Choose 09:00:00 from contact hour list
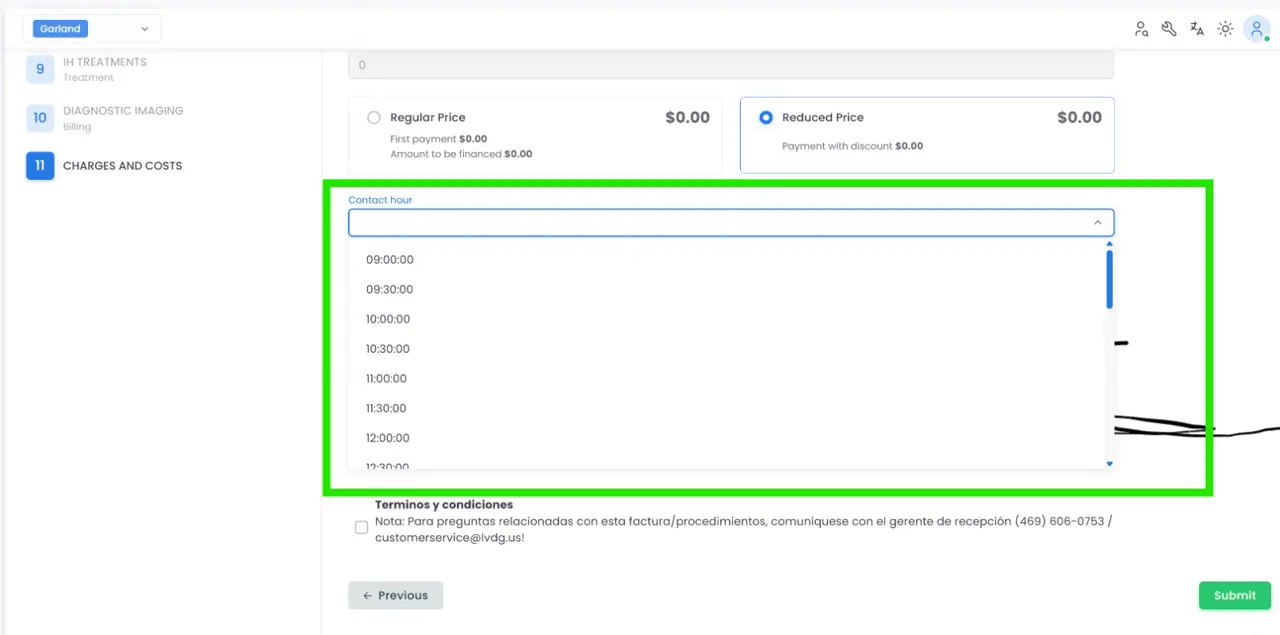Image resolution: width=1280 pixels, height=635 pixels. point(730,259)
